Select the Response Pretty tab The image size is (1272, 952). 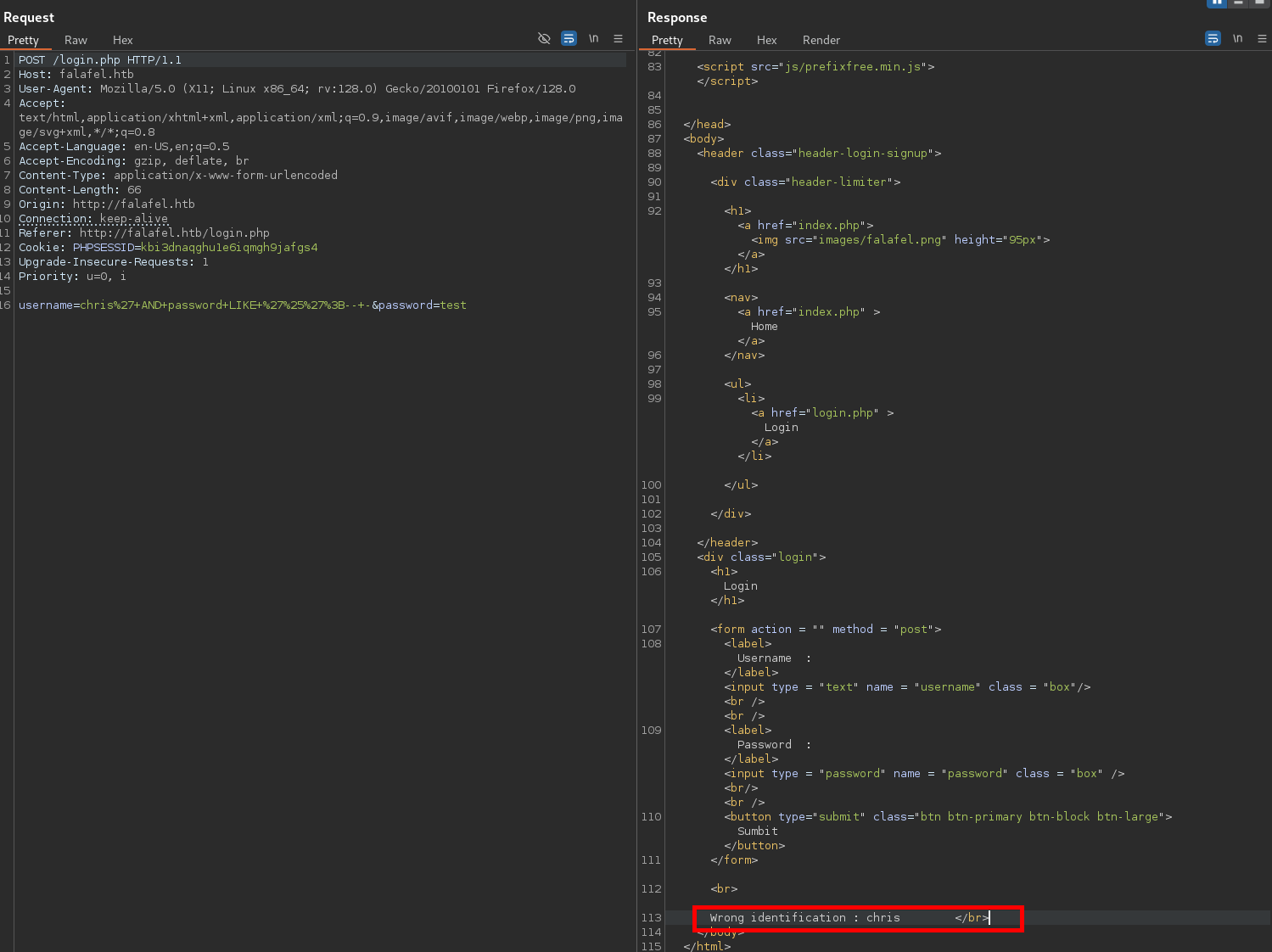(x=667, y=40)
